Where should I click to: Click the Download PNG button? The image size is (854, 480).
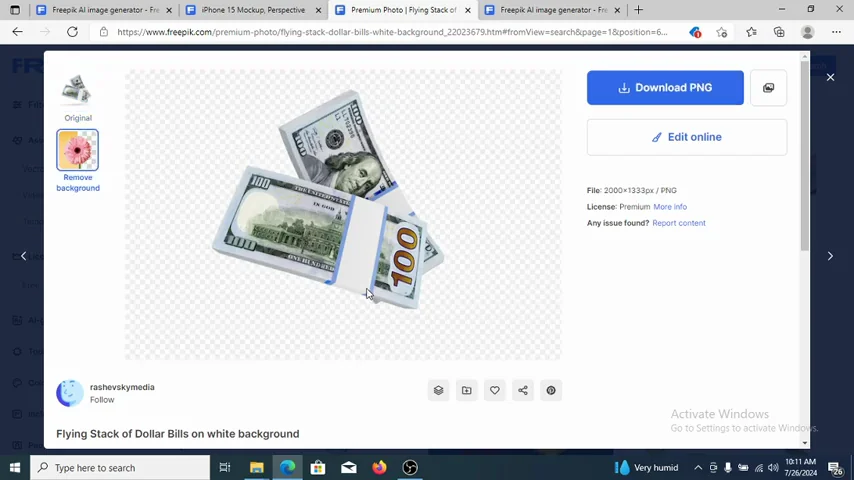coord(665,88)
